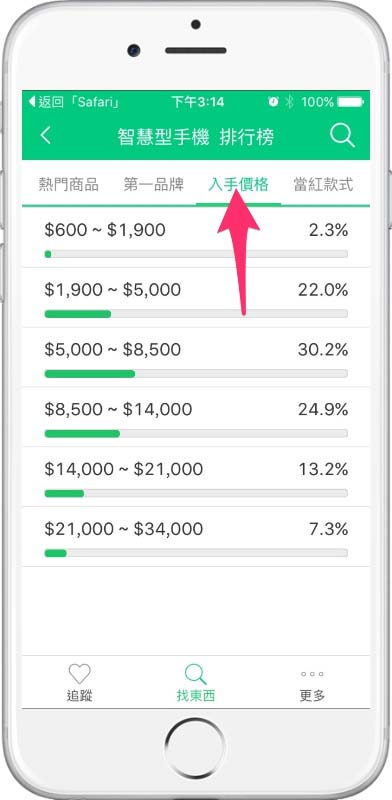Open the $14,000 ~ $21,000 range
The width and height of the screenshot is (392, 800).
196,477
